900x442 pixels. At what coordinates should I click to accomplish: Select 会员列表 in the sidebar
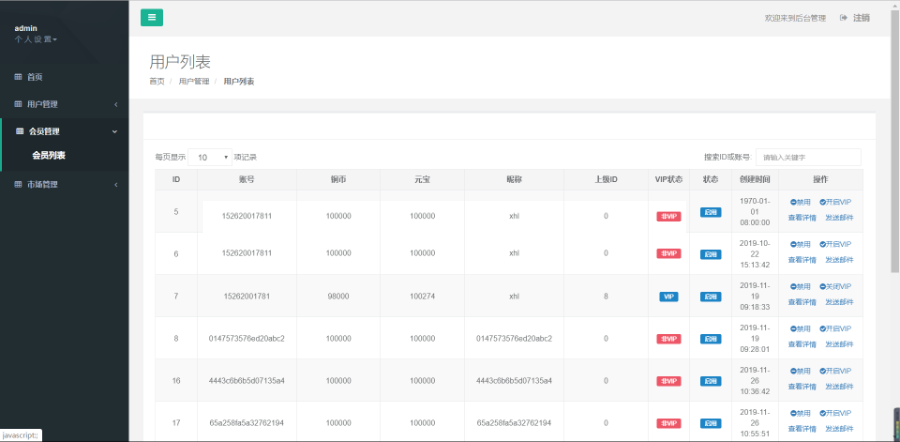(x=49, y=155)
